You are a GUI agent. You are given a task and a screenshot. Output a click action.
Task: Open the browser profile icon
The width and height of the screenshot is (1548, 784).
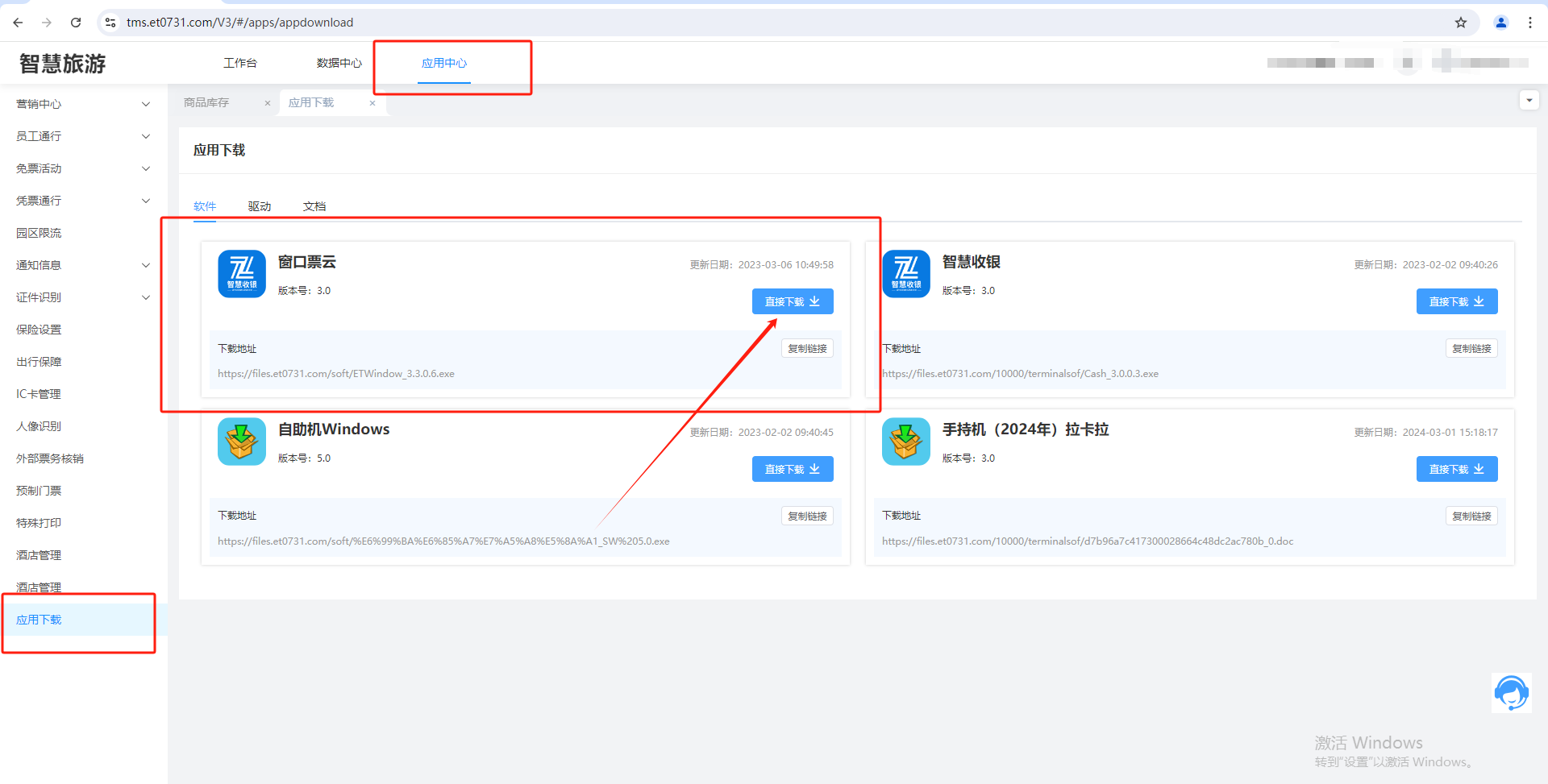1500,23
